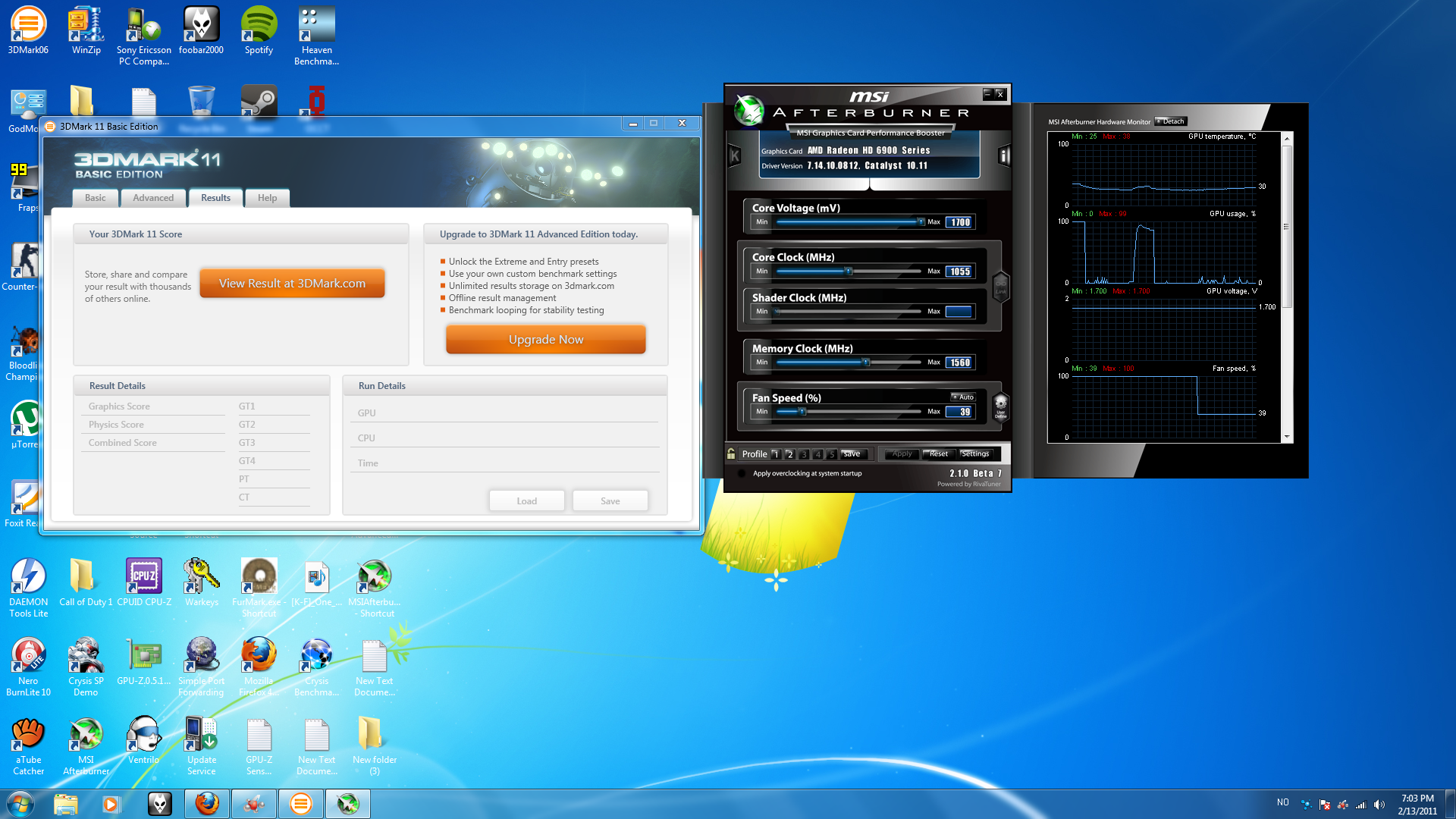The height and width of the screenshot is (819, 1456).
Task: Toggle the User Define fan gear button
Action: 1001,406
